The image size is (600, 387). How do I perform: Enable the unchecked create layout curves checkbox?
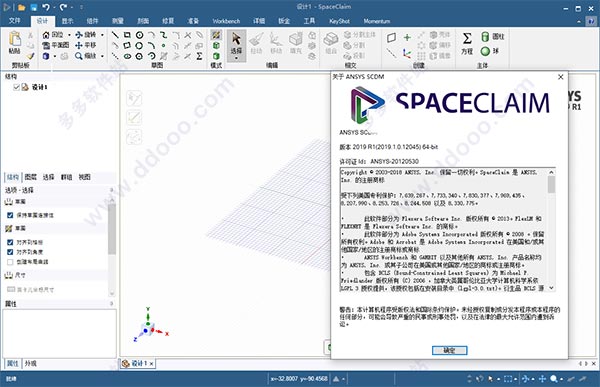tap(10, 262)
